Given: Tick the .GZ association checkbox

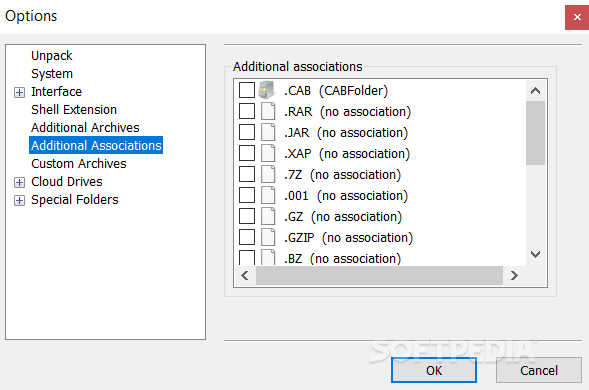Looking at the screenshot, I should pyautogui.click(x=247, y=216).
